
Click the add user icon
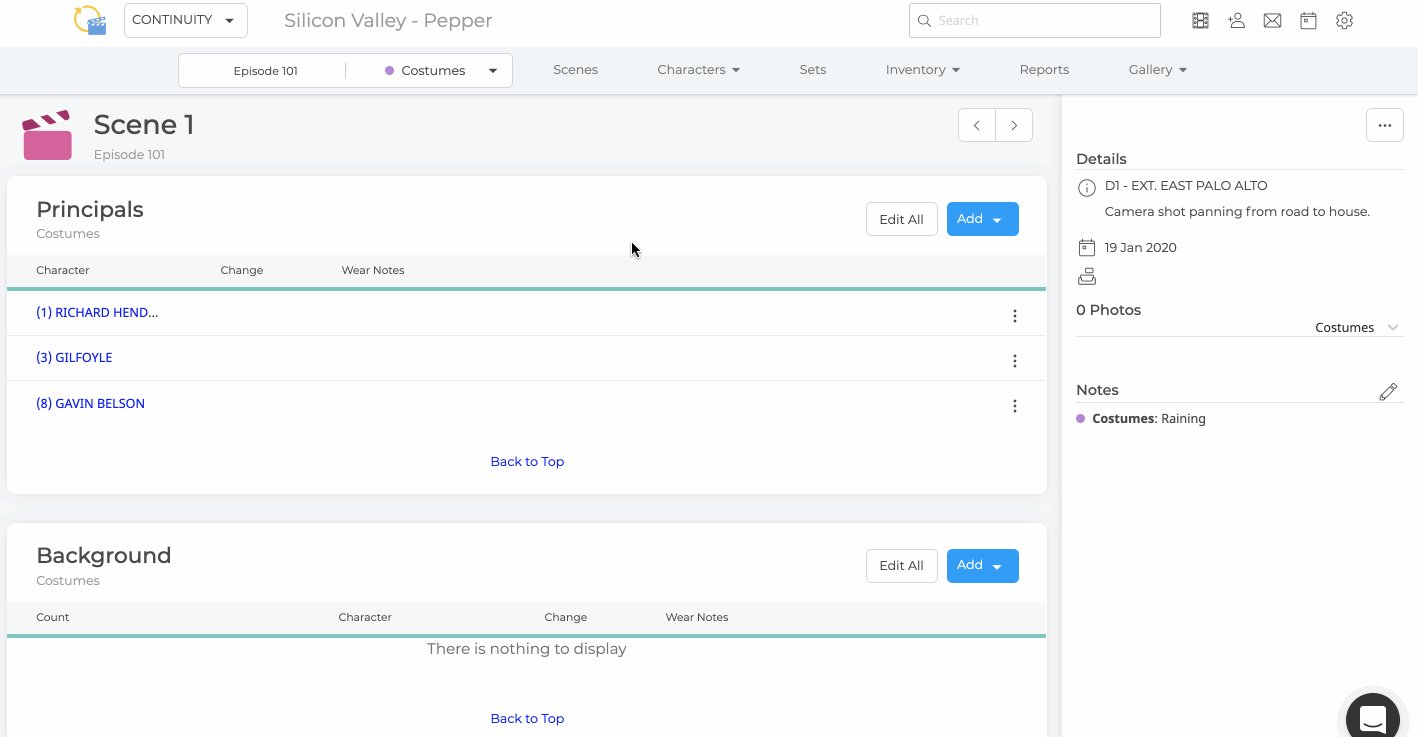1237,20
